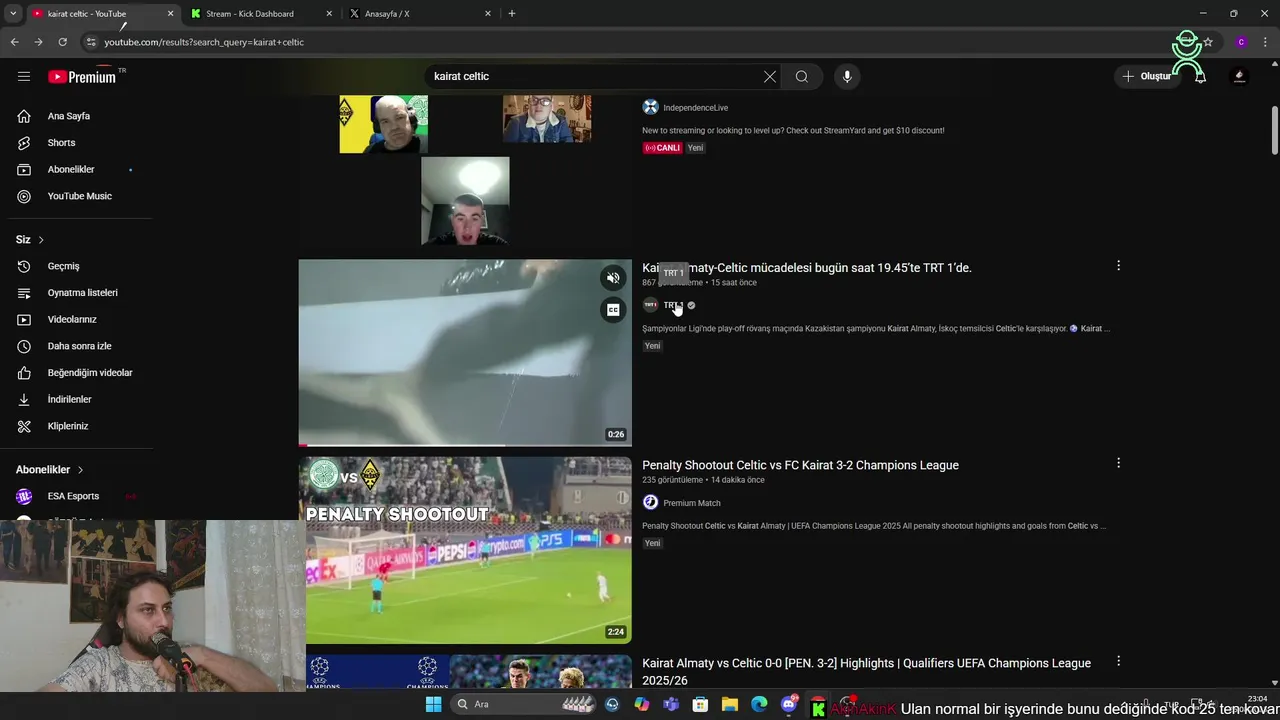Image resolution: width=1280 pixels, height=720 pixels.
Task: Open YouTube Music in the sidebar
Action: [x=78, y=196]
